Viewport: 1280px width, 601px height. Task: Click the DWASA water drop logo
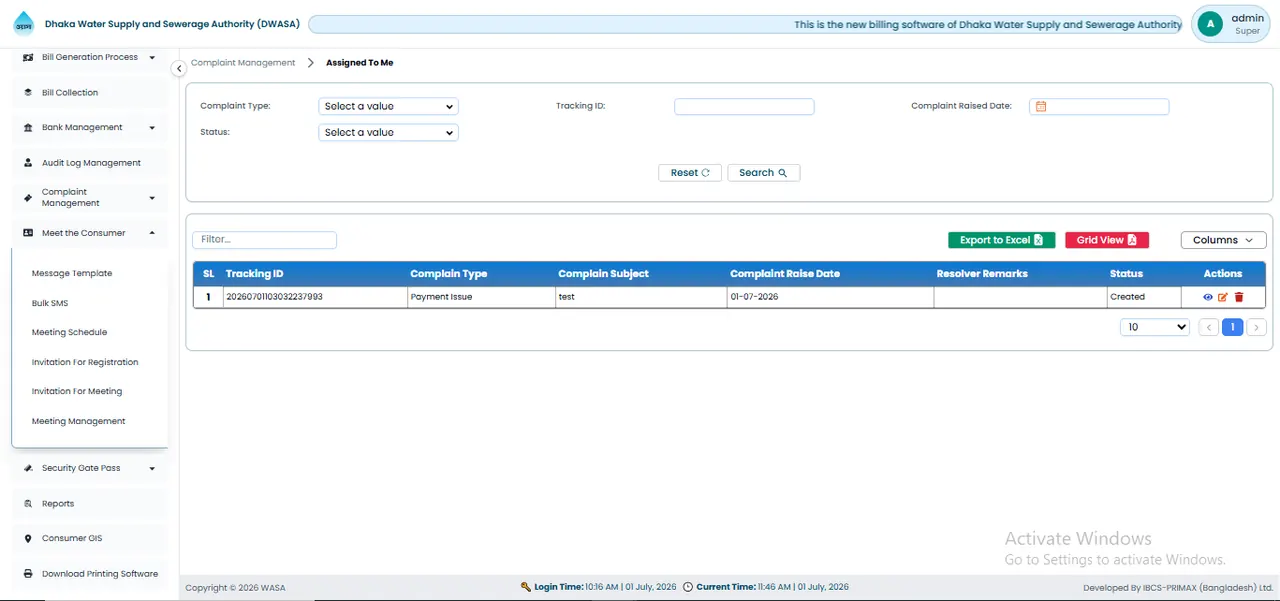click(x=23, y=24)
